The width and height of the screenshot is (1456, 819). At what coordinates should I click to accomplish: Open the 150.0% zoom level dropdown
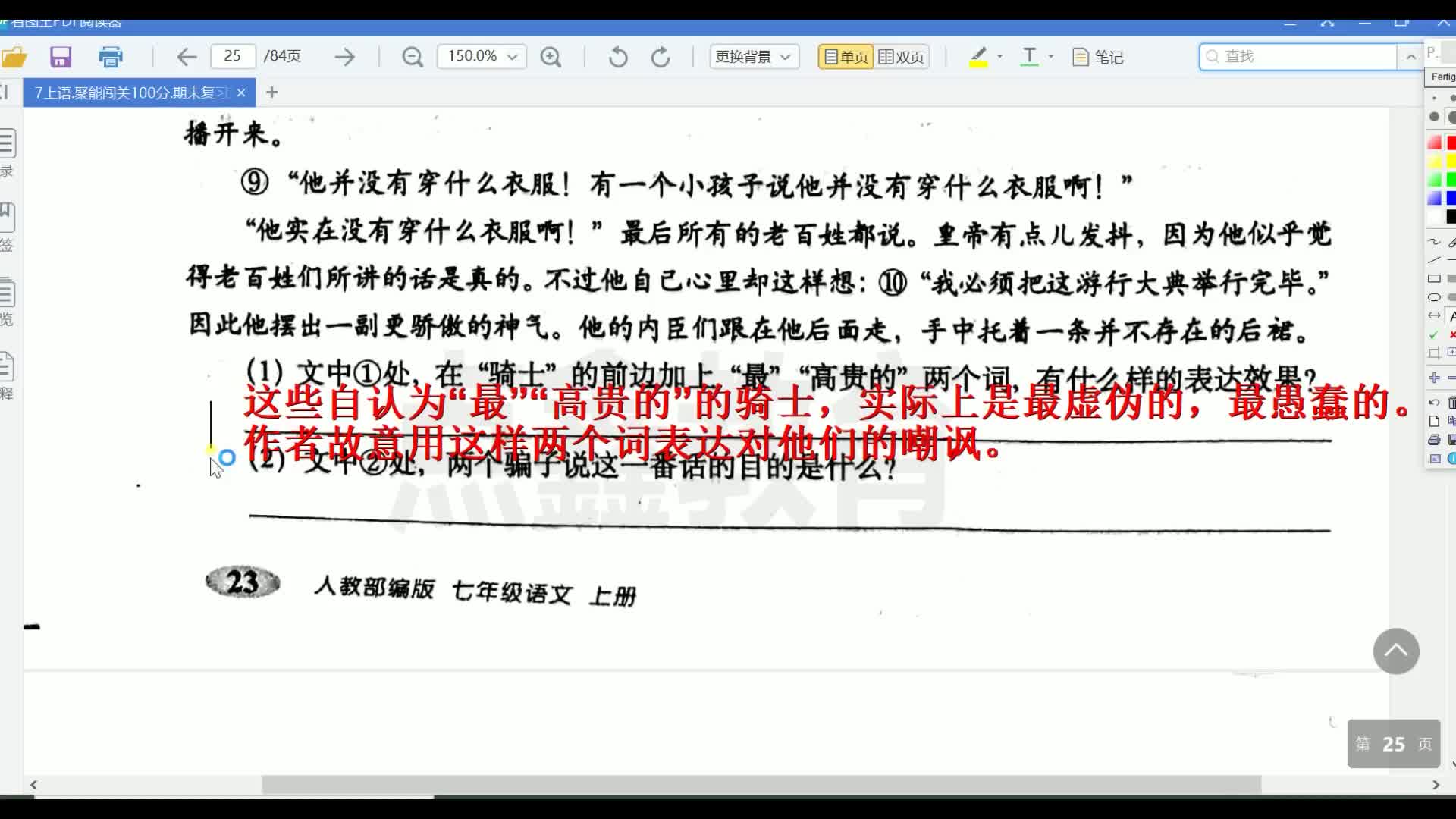[482, 57]
